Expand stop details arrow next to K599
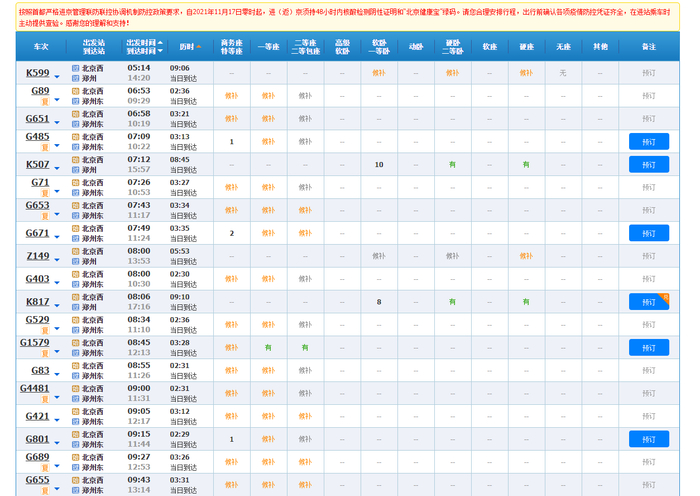The image size is (700, 496). tap(57, 77)
